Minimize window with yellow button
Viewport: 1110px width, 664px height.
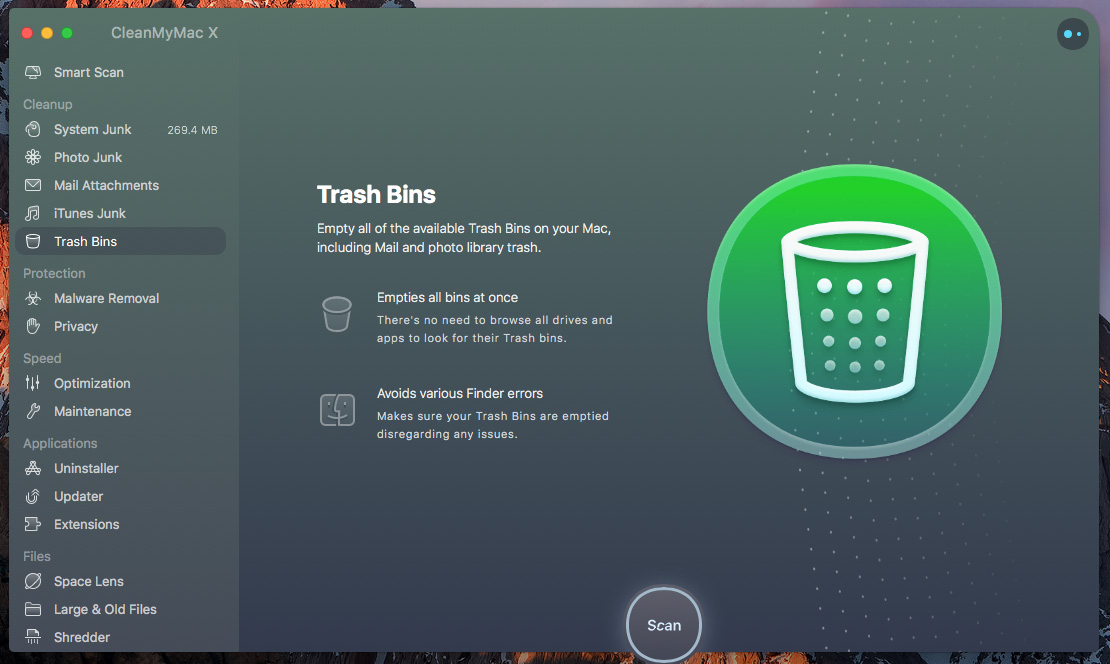point(47,33)
